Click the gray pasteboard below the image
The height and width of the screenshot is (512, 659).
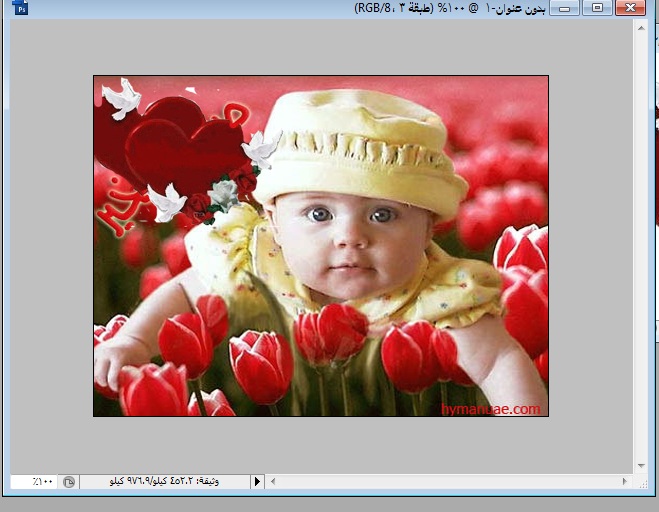(x=320, y=445)
